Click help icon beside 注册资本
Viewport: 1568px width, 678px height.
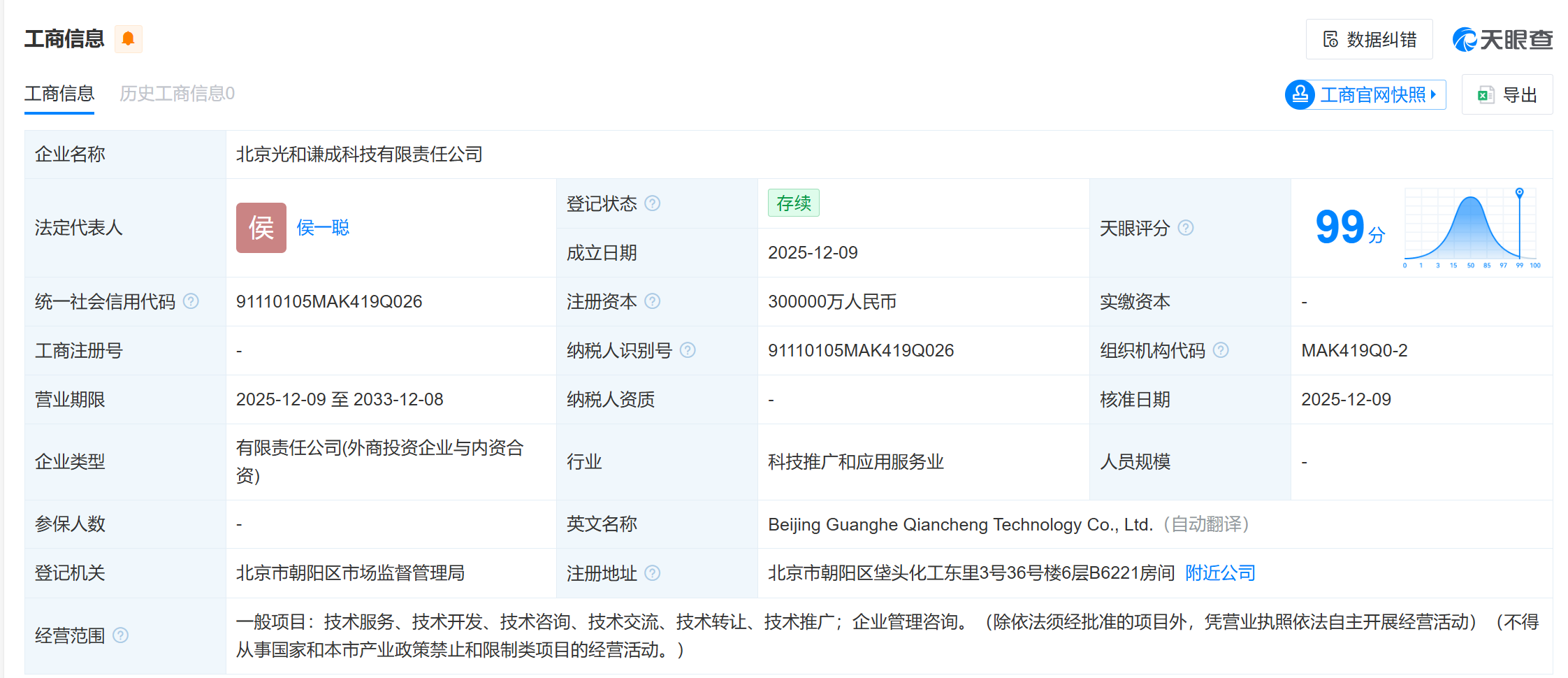pos(652,301)
